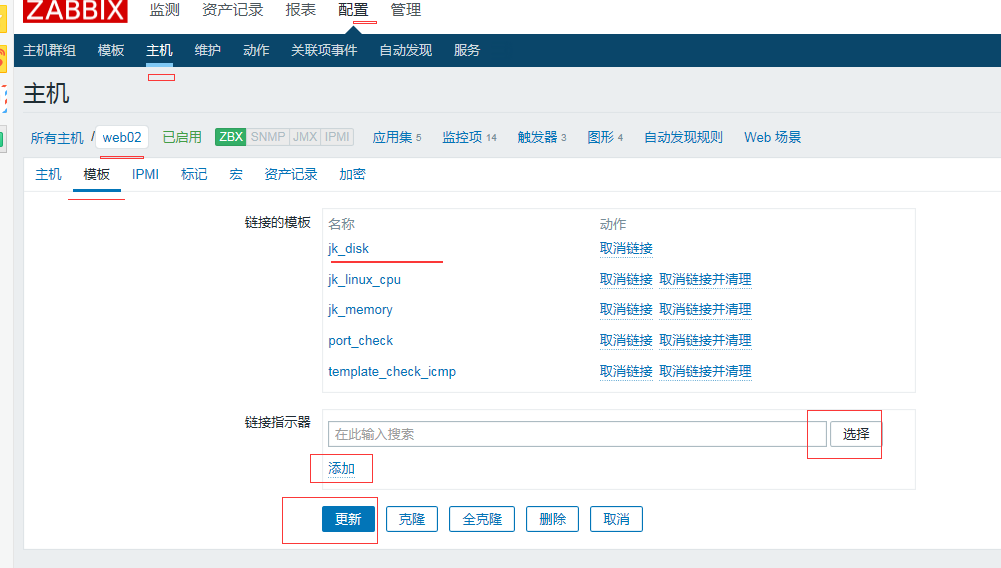Open the 报表 top menu
The width and height of the screenshot is (1001, 568).
point(301,10)
